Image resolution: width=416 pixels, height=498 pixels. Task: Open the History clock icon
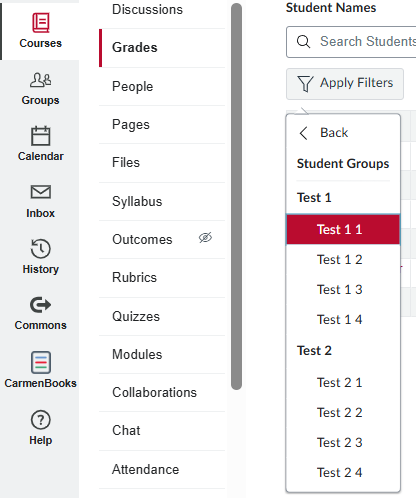(41, 249)
